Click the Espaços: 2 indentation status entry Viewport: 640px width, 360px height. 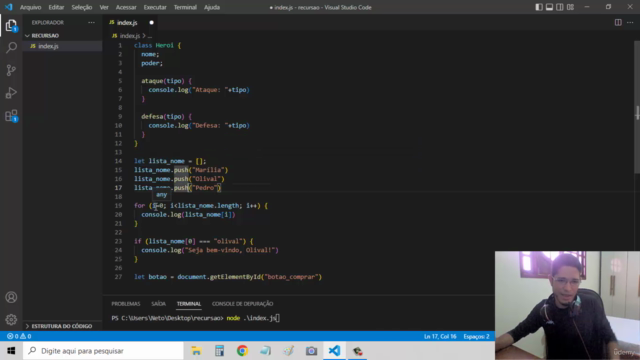[x=476, y=336]
